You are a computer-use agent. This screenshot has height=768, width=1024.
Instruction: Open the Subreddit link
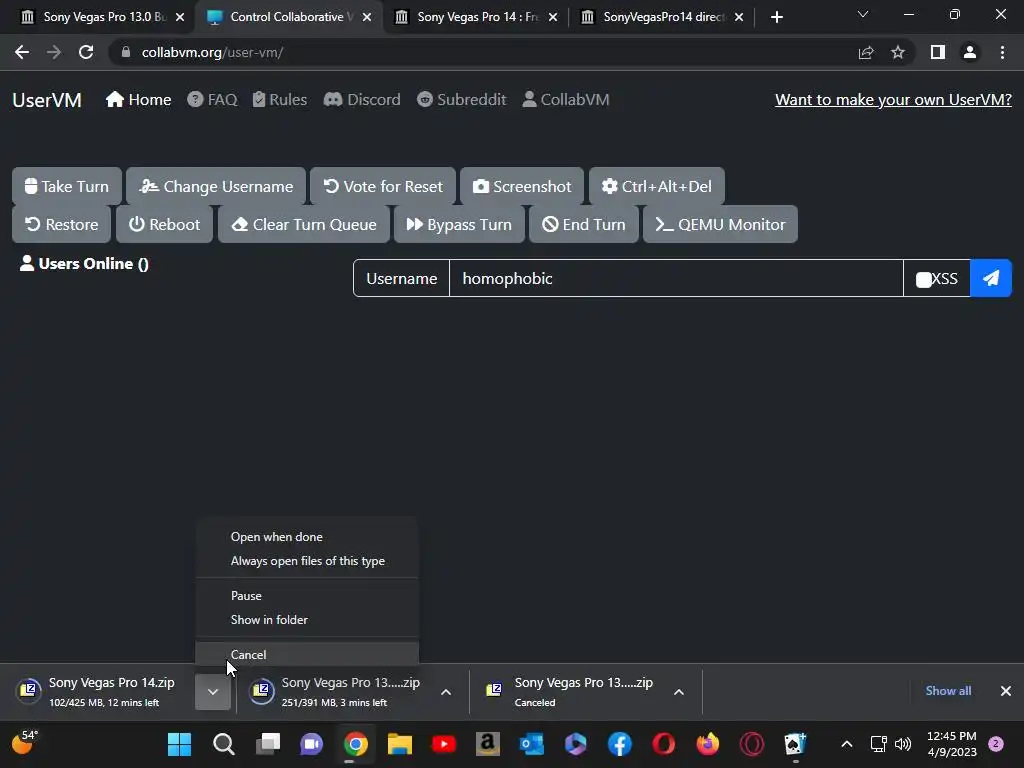coord(462,99)
